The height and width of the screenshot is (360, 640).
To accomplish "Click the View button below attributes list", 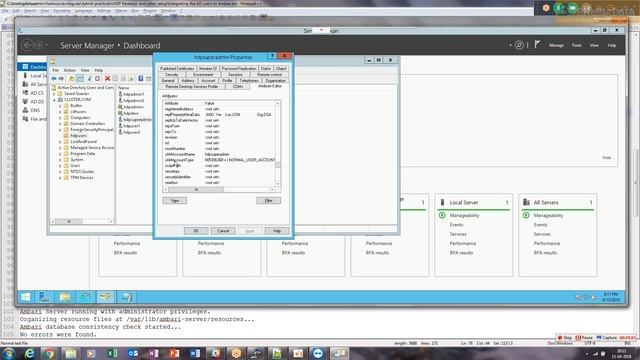I will pyautogui.click(x=175, y=200).
